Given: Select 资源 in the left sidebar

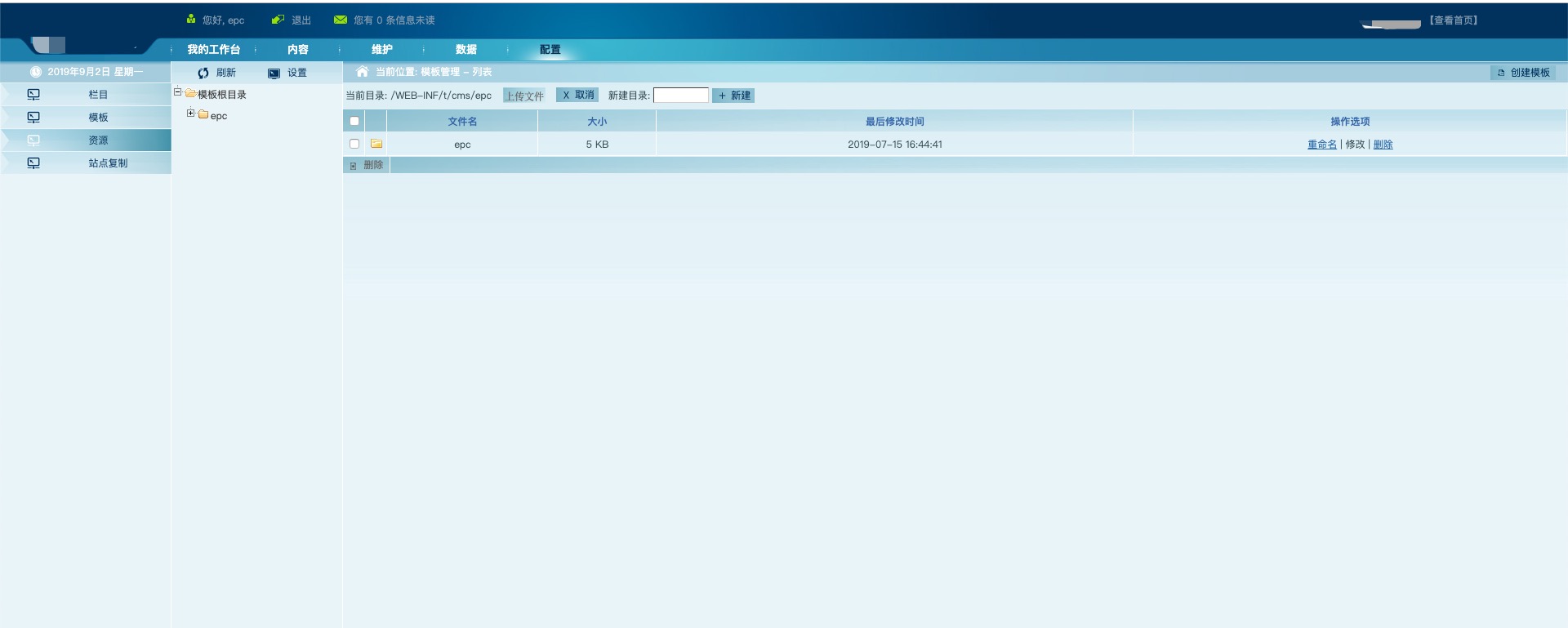Looking at the screenshot, I should tap(86, 140).
